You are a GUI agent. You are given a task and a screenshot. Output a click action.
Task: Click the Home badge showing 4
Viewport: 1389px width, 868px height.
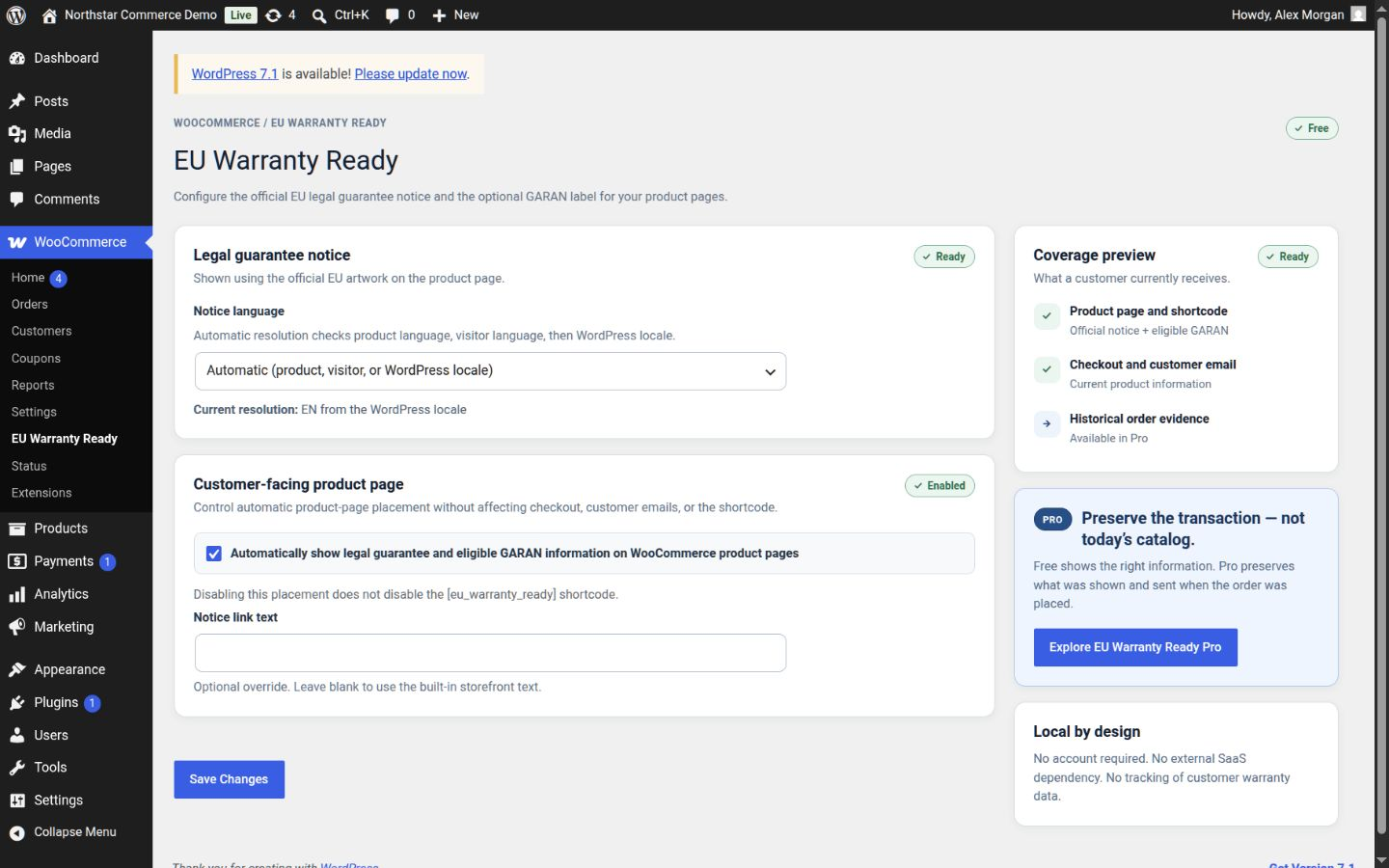click(59, 279)
